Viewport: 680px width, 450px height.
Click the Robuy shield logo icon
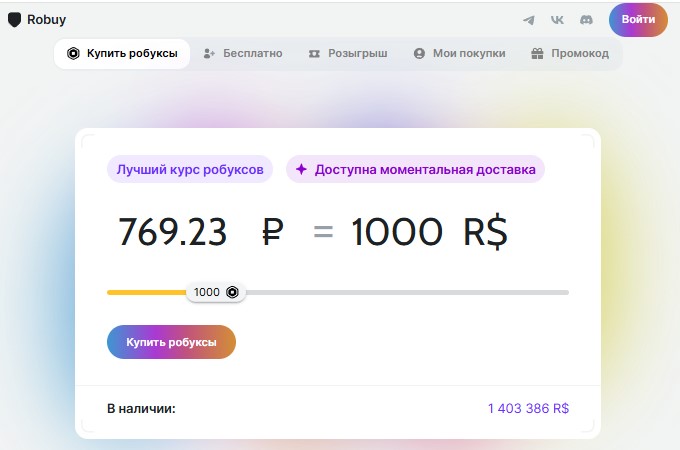click(x=14, y=20)
